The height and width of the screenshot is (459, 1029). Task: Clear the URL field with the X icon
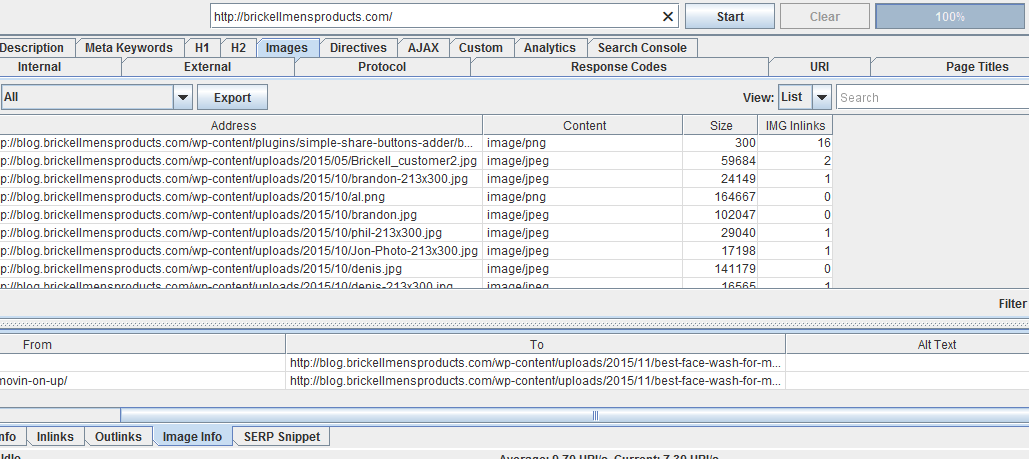point(668,17)
